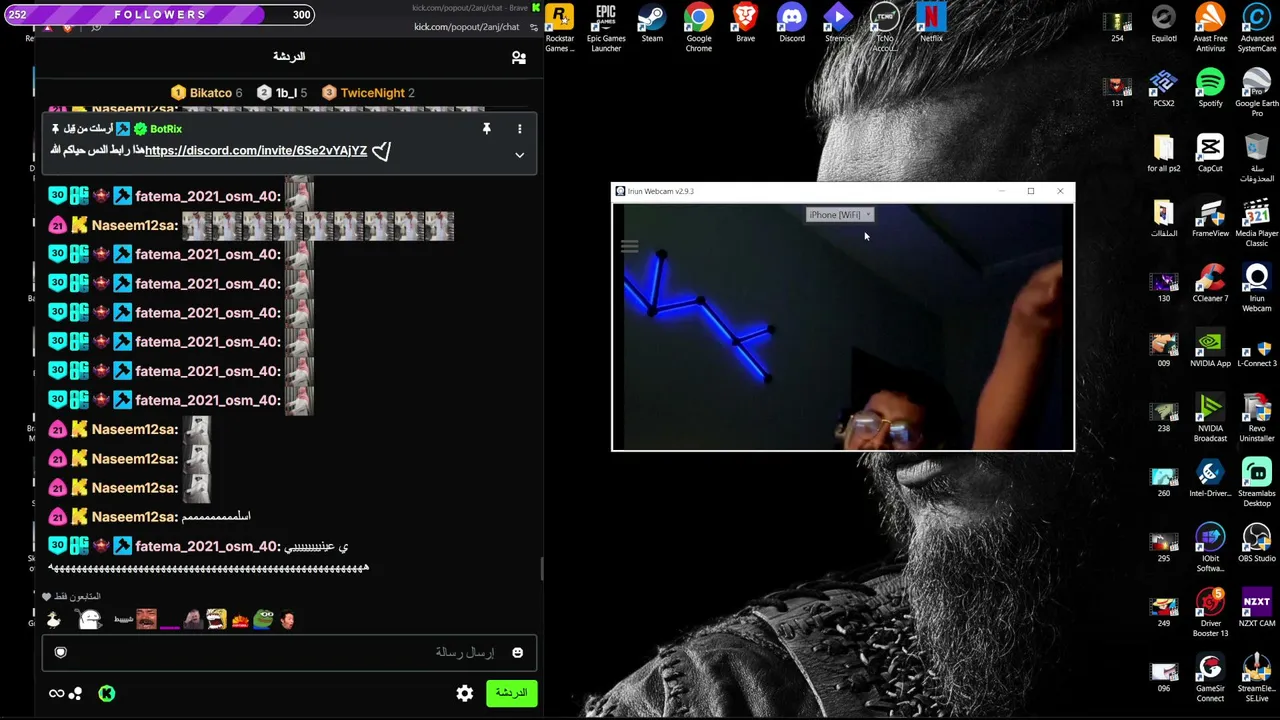Viewport: 1280px width, 720px height.
Task: Select the PCSX2 desktop icon
Action: point(1163,89)
